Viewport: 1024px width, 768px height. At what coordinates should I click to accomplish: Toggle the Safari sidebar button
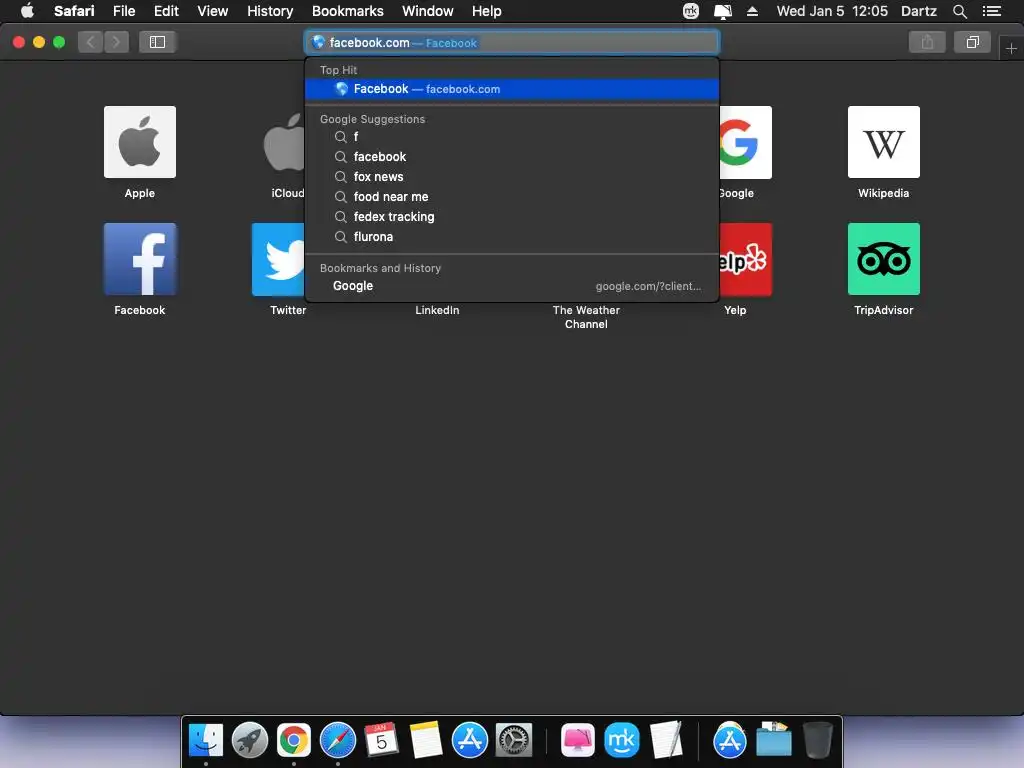pyautogui.click(x=157, y=42)
